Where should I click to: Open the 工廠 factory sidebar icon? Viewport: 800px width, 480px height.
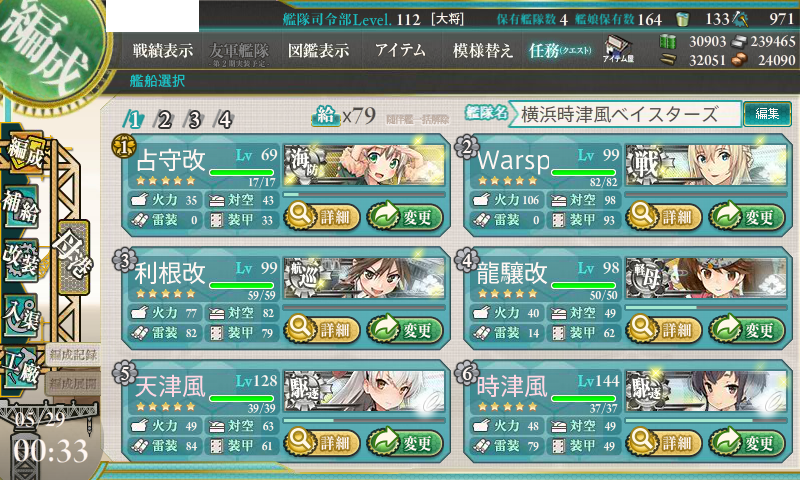click(x=21, y=369)
